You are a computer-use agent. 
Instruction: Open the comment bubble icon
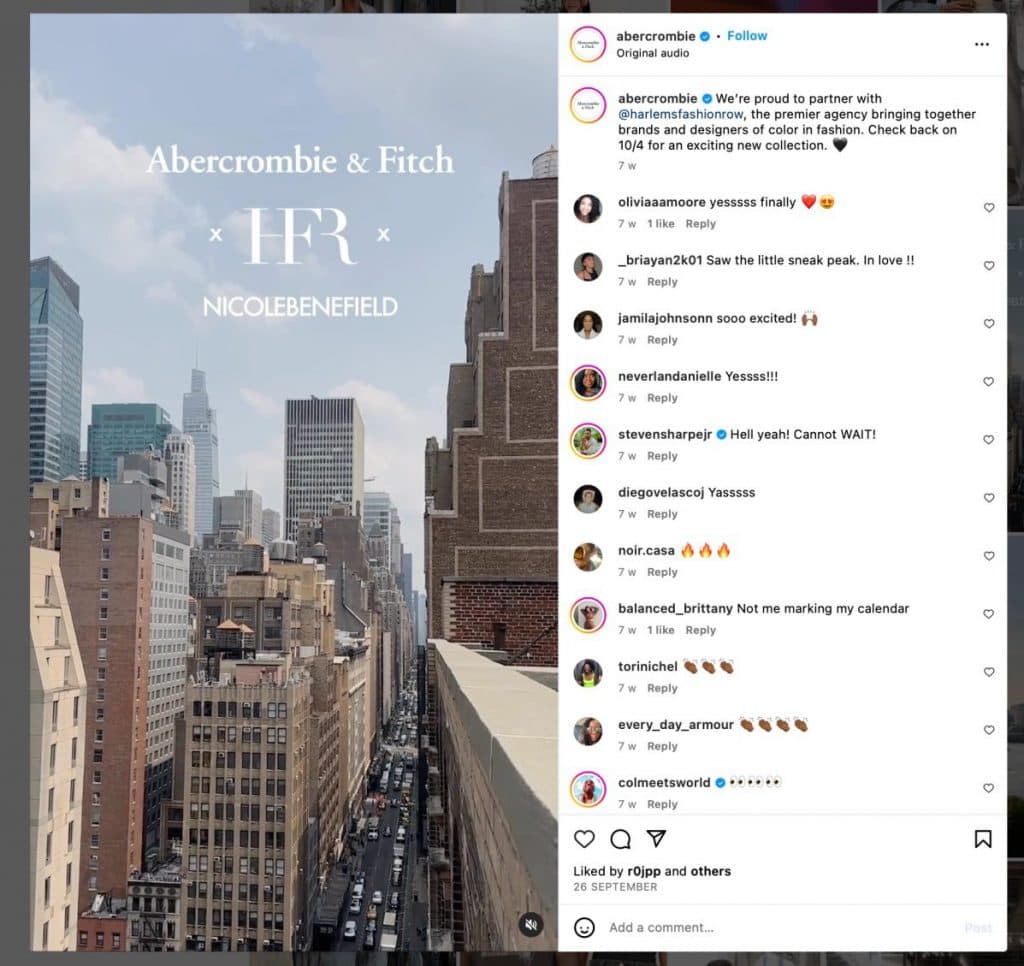tap(620, 839)
